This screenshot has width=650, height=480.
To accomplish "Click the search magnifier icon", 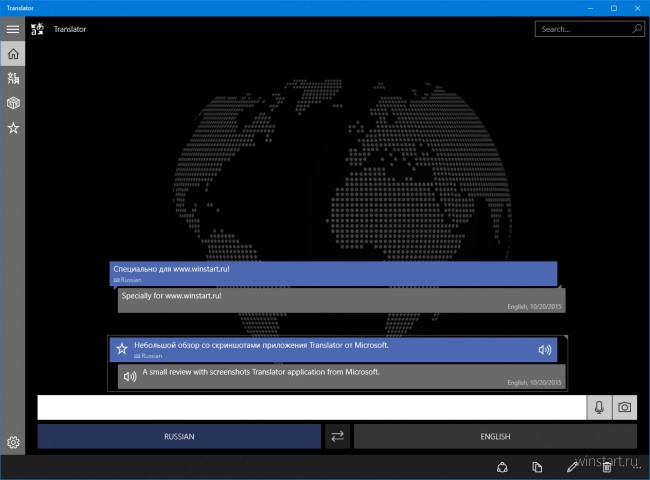I will (x=637, y=29).
